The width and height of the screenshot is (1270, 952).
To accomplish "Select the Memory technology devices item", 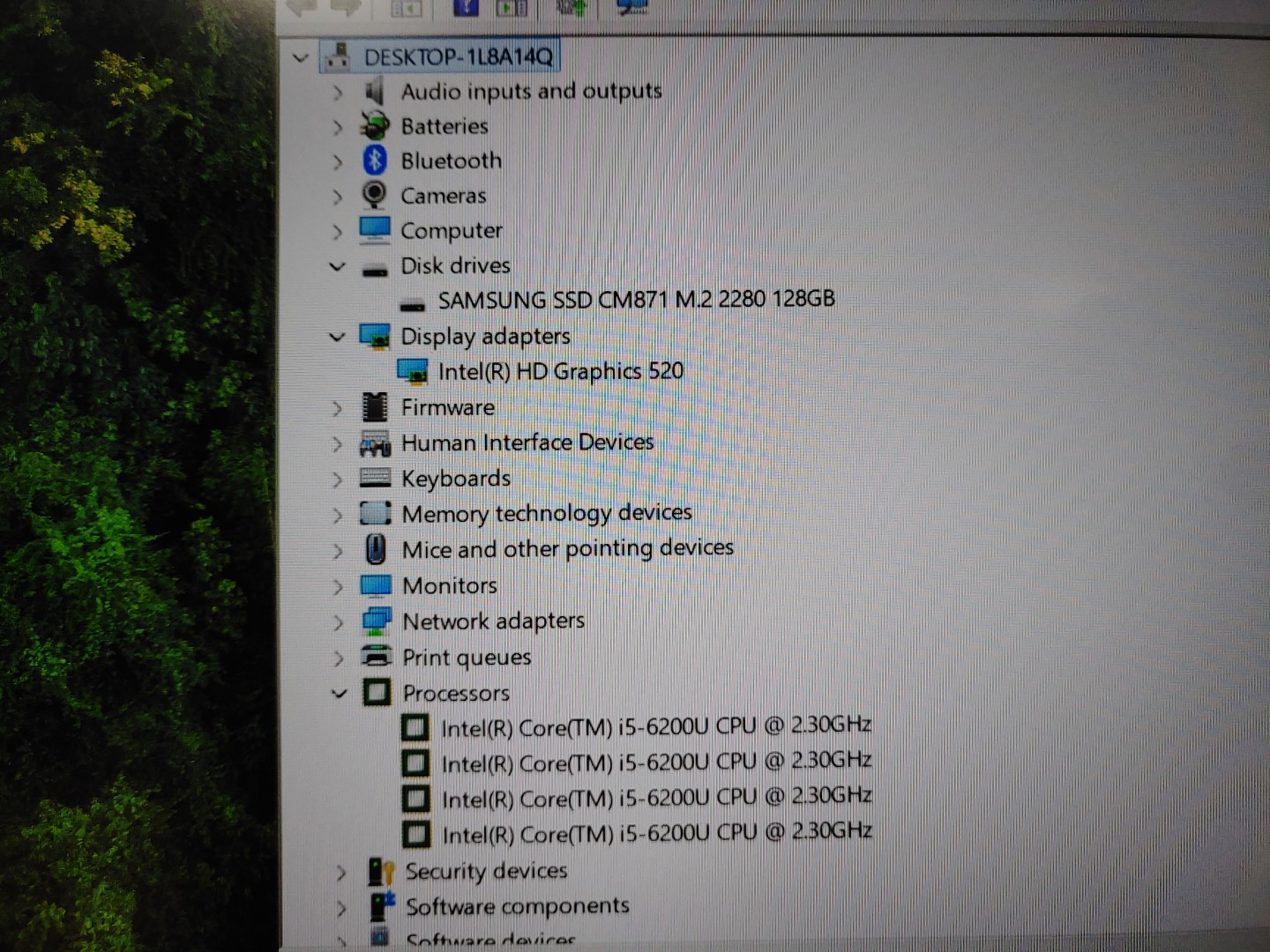I will [546, 513].
